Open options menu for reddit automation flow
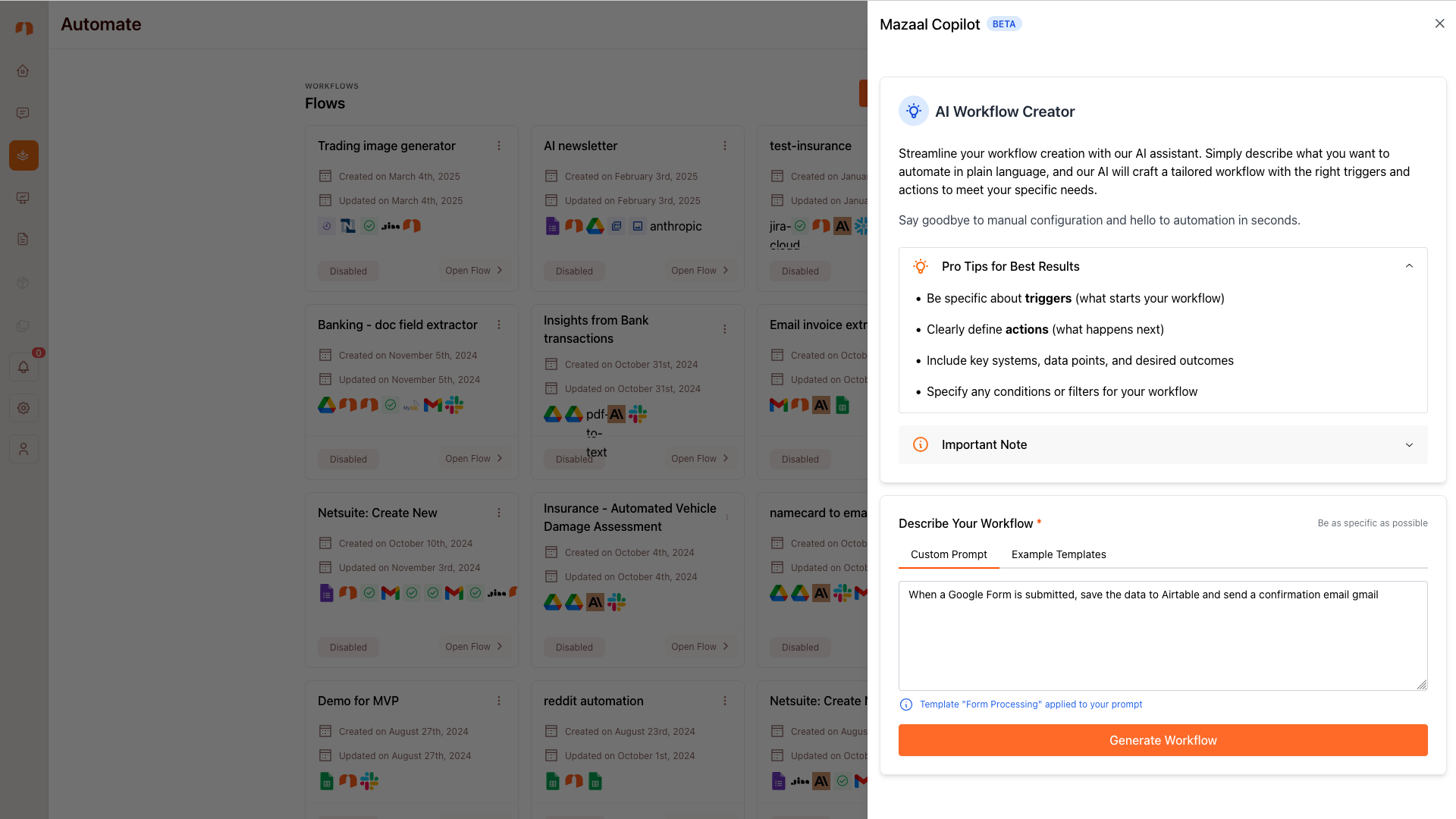This screenshot has width=1456, height=819. click(725, 701)
